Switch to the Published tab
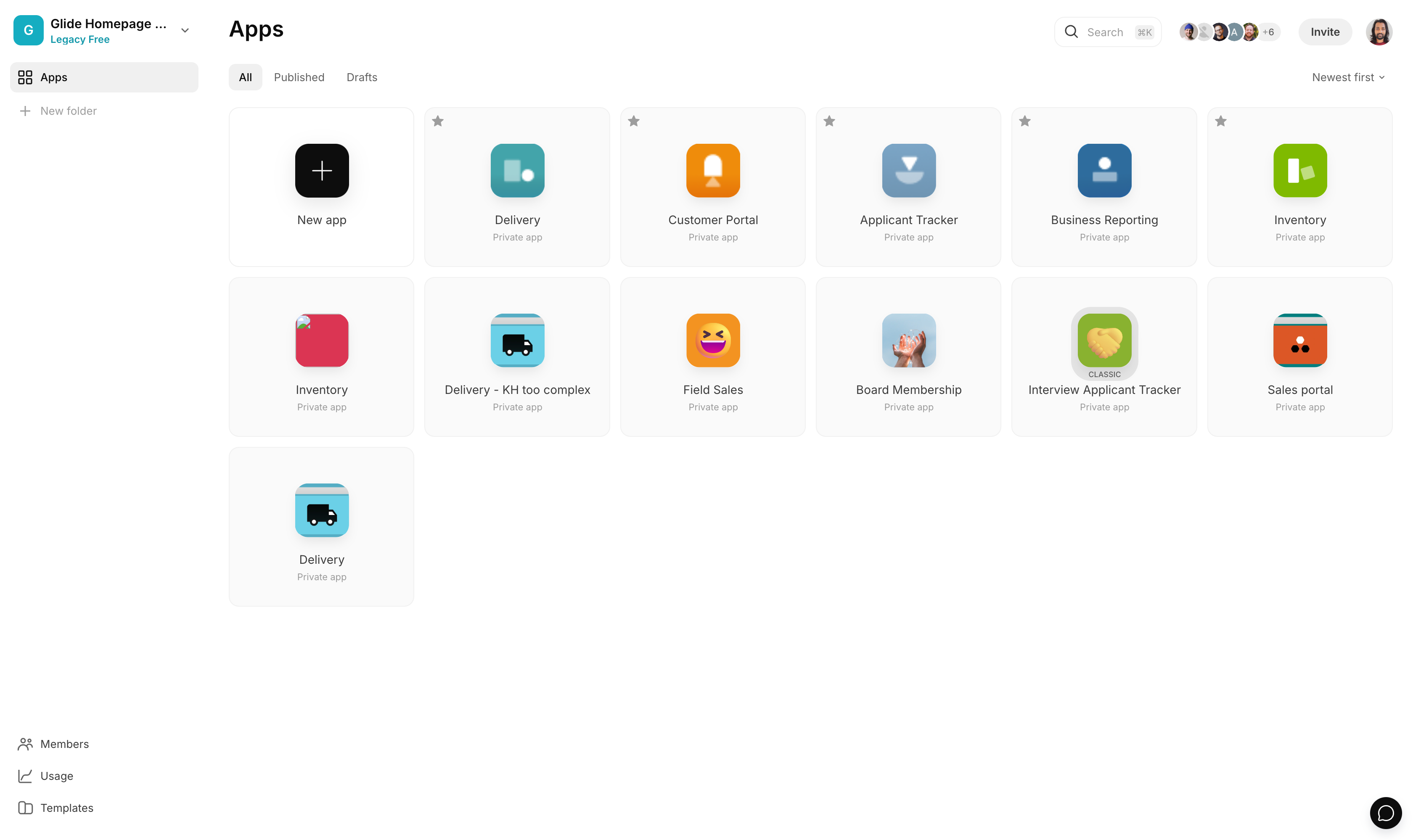The image size is (1413, 840). pyautogui.click(x=299, y=77)
